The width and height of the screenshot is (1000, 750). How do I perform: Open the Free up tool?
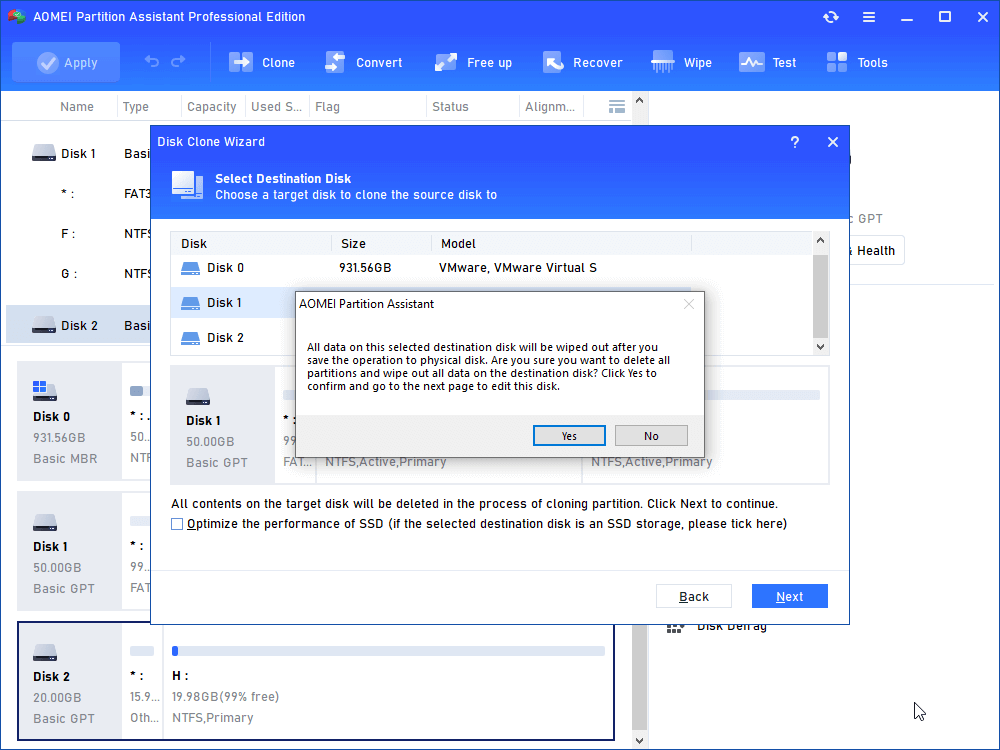(x=473, y=62)
